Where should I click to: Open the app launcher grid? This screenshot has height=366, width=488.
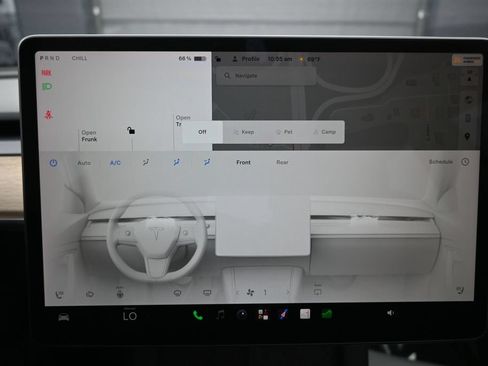[263, 314]
